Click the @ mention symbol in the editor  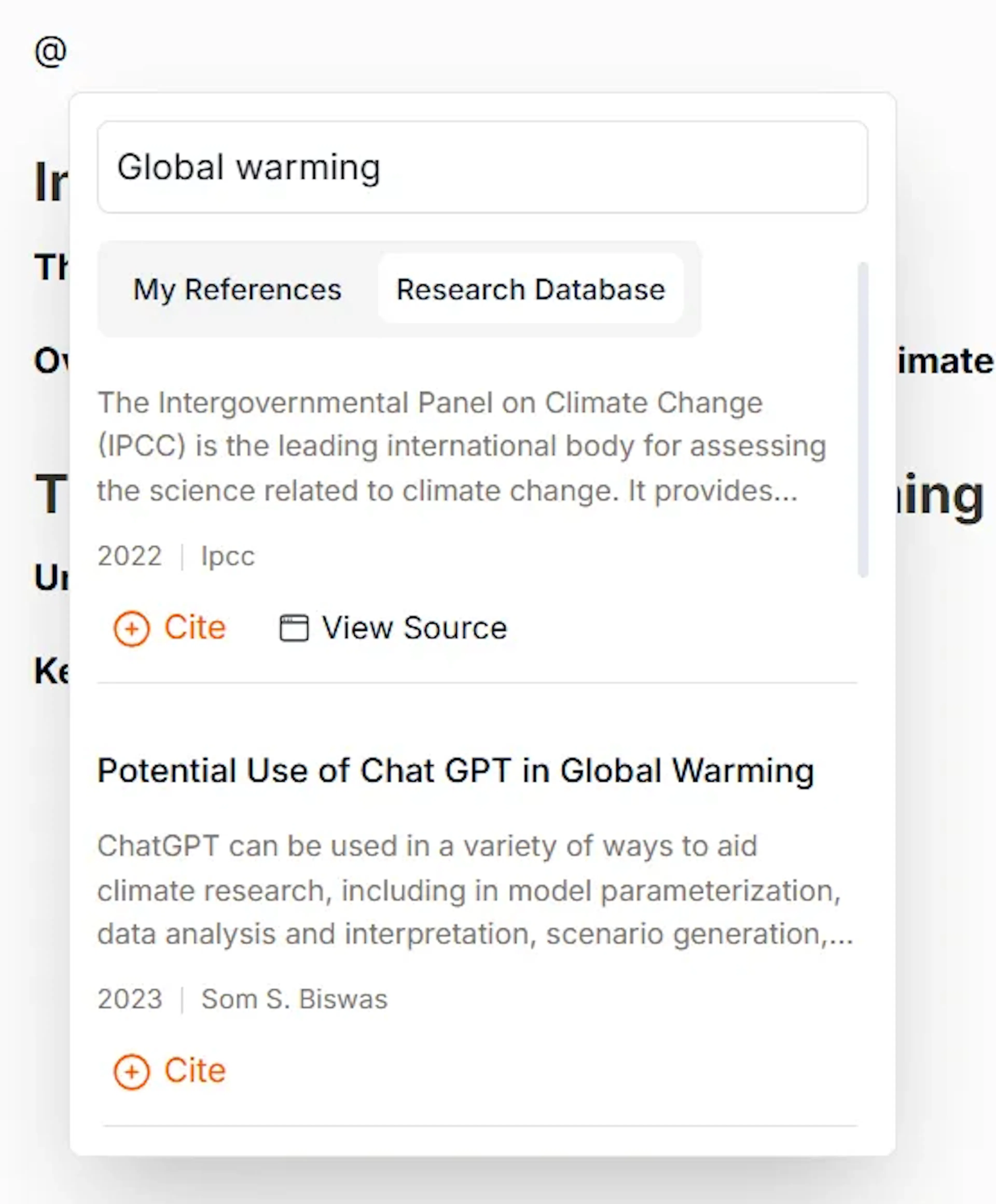(x=51, y=52)
